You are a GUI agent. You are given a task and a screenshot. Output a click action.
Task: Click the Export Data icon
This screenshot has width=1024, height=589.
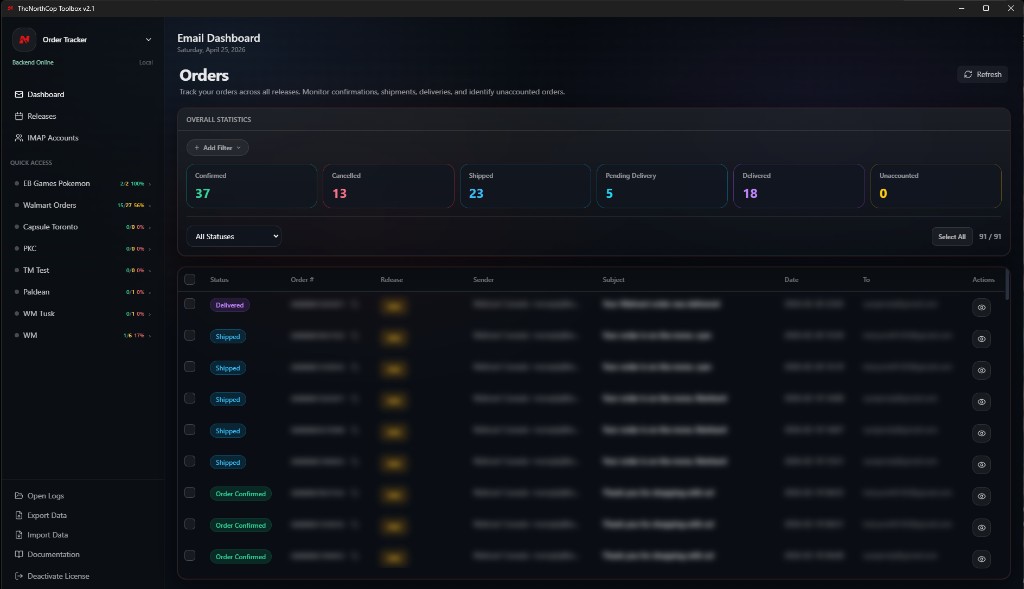pyautogui.click(x=17, y=515)
